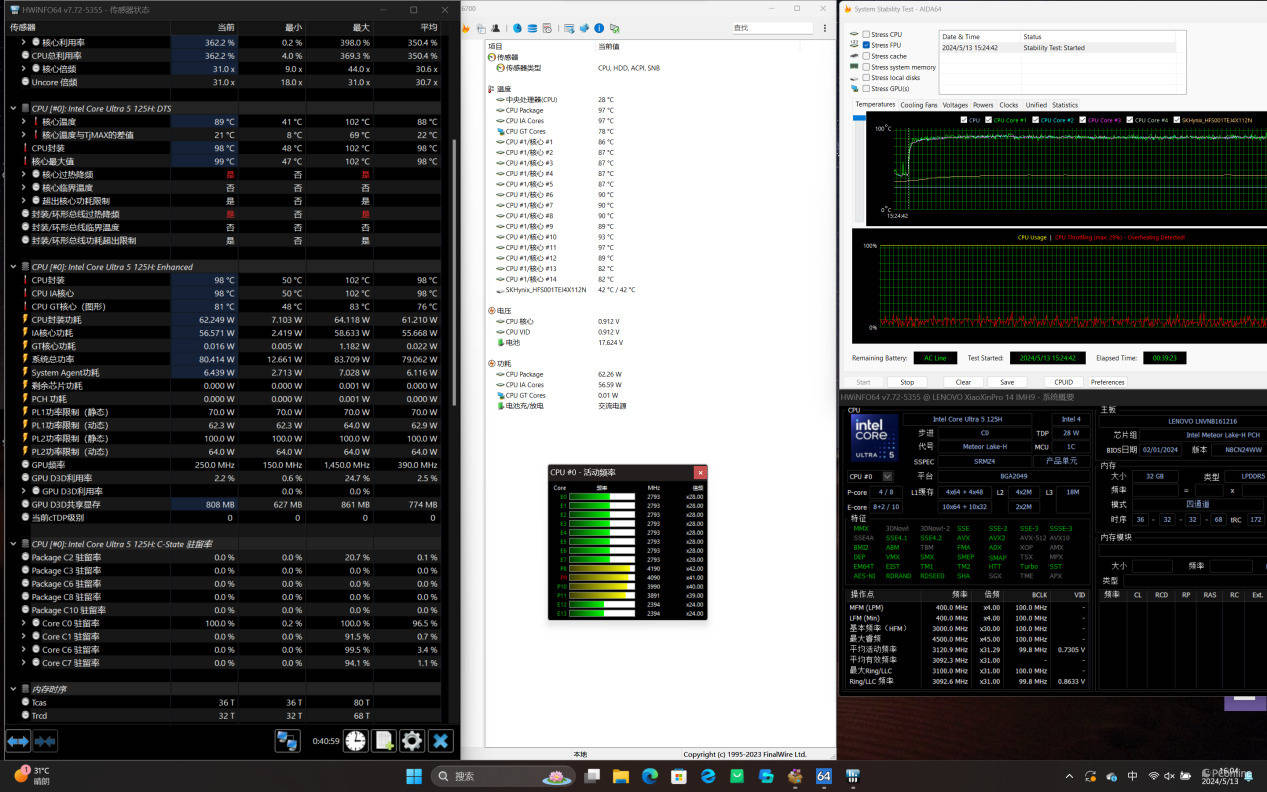
Task: Toggle the CPU Core #4 graph checkbox
Action: (1129, 120)
